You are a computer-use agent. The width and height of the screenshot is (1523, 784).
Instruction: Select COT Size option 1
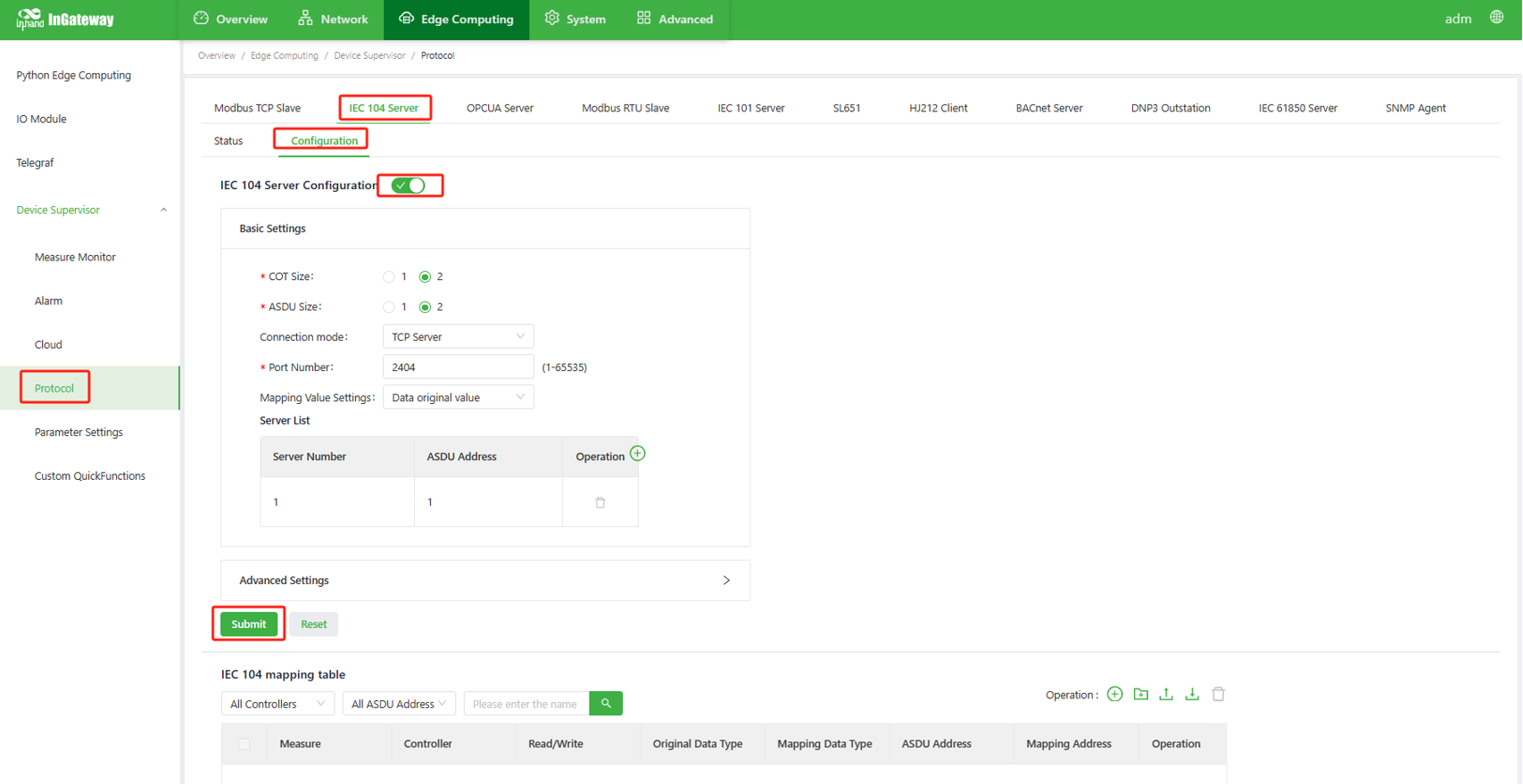pyautogui.click(x=389, y=277)
